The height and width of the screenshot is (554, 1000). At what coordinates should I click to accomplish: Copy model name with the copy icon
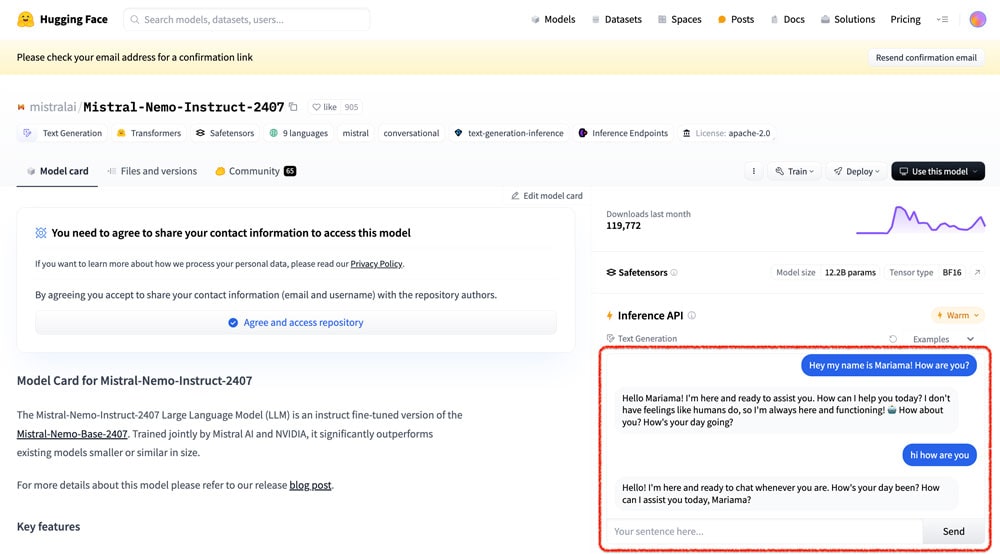pos(293,107)
